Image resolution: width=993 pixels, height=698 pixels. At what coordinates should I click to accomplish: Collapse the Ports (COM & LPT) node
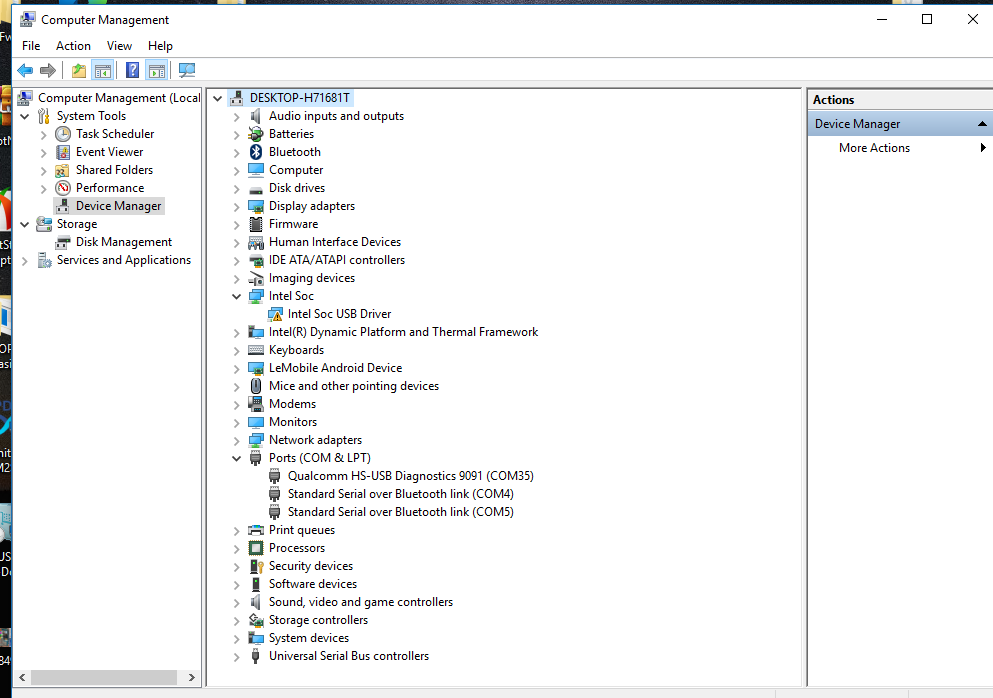237,458
